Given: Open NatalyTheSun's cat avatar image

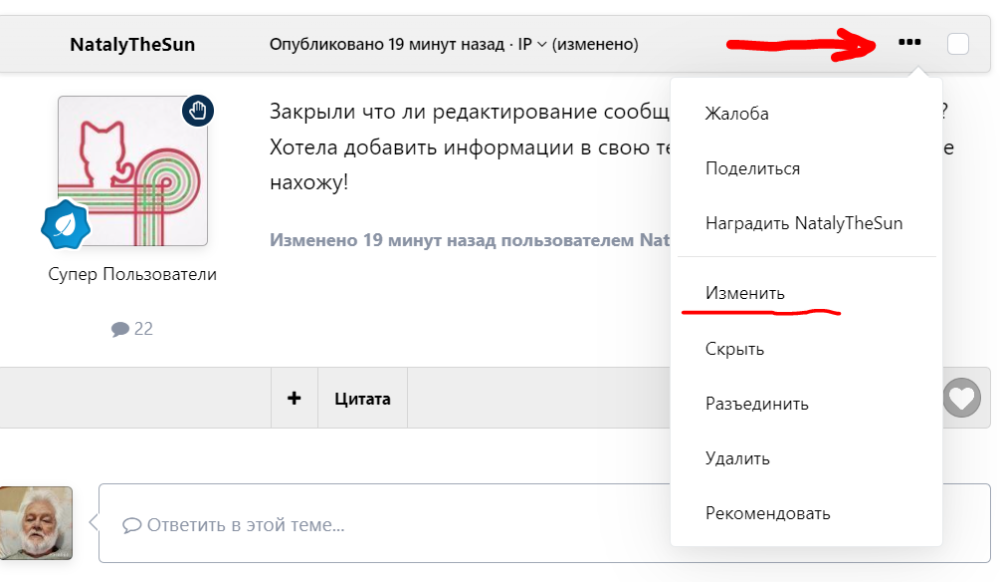Looking at the screenshot, I should click(x=132, y=171).
